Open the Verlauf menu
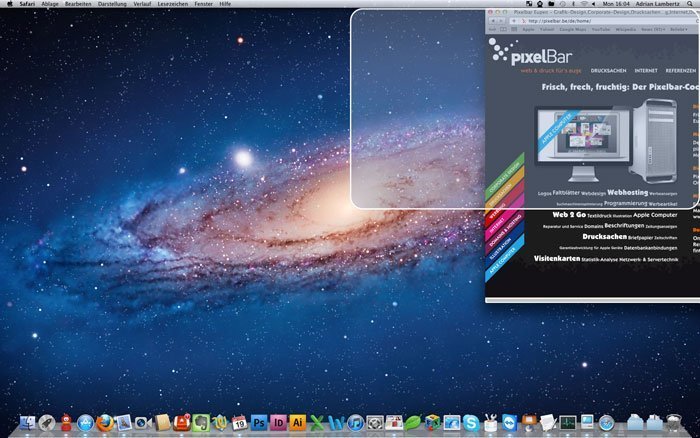 [142, 4]
